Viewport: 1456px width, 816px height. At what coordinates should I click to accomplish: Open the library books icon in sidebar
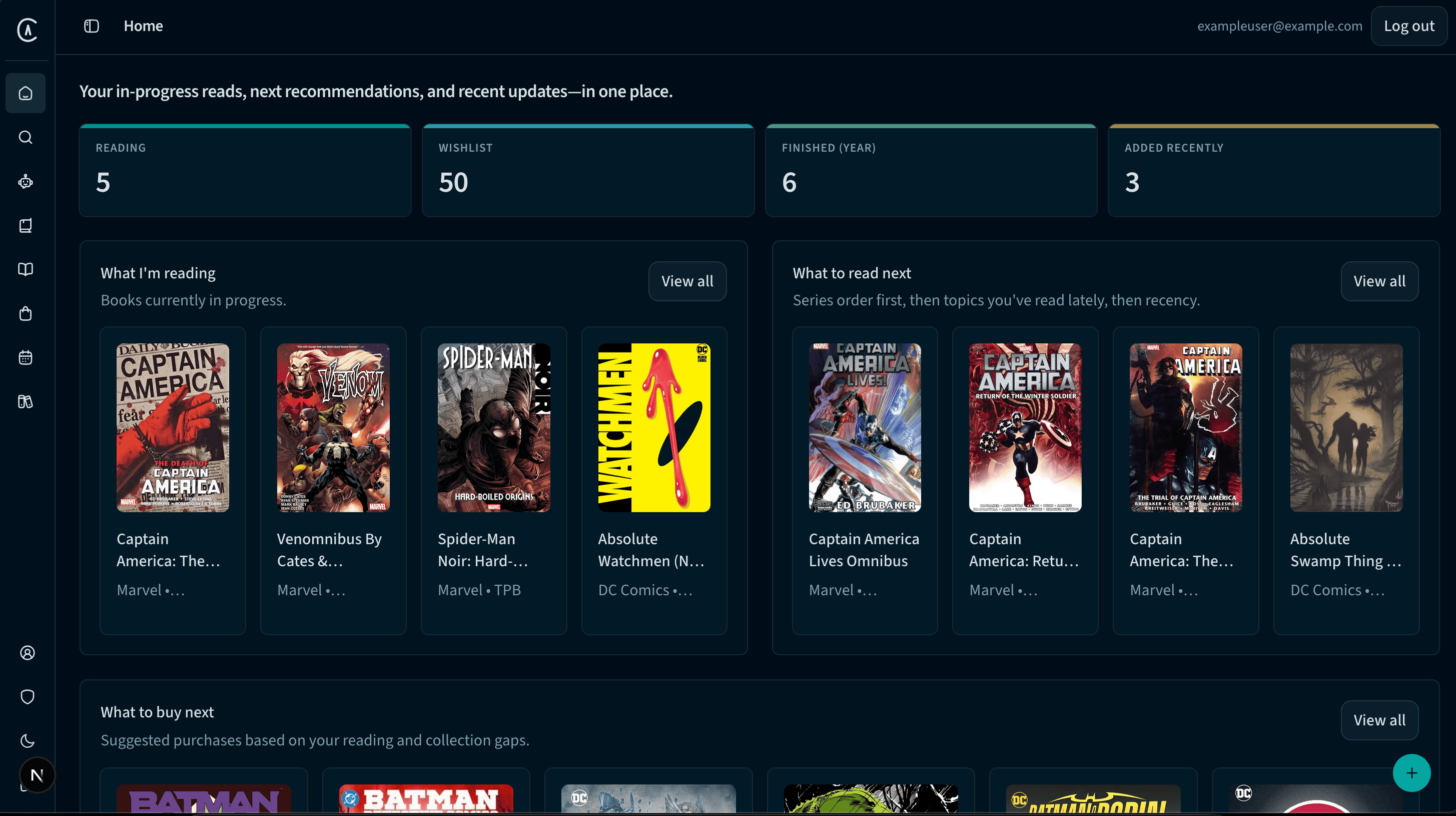[26, 401]
